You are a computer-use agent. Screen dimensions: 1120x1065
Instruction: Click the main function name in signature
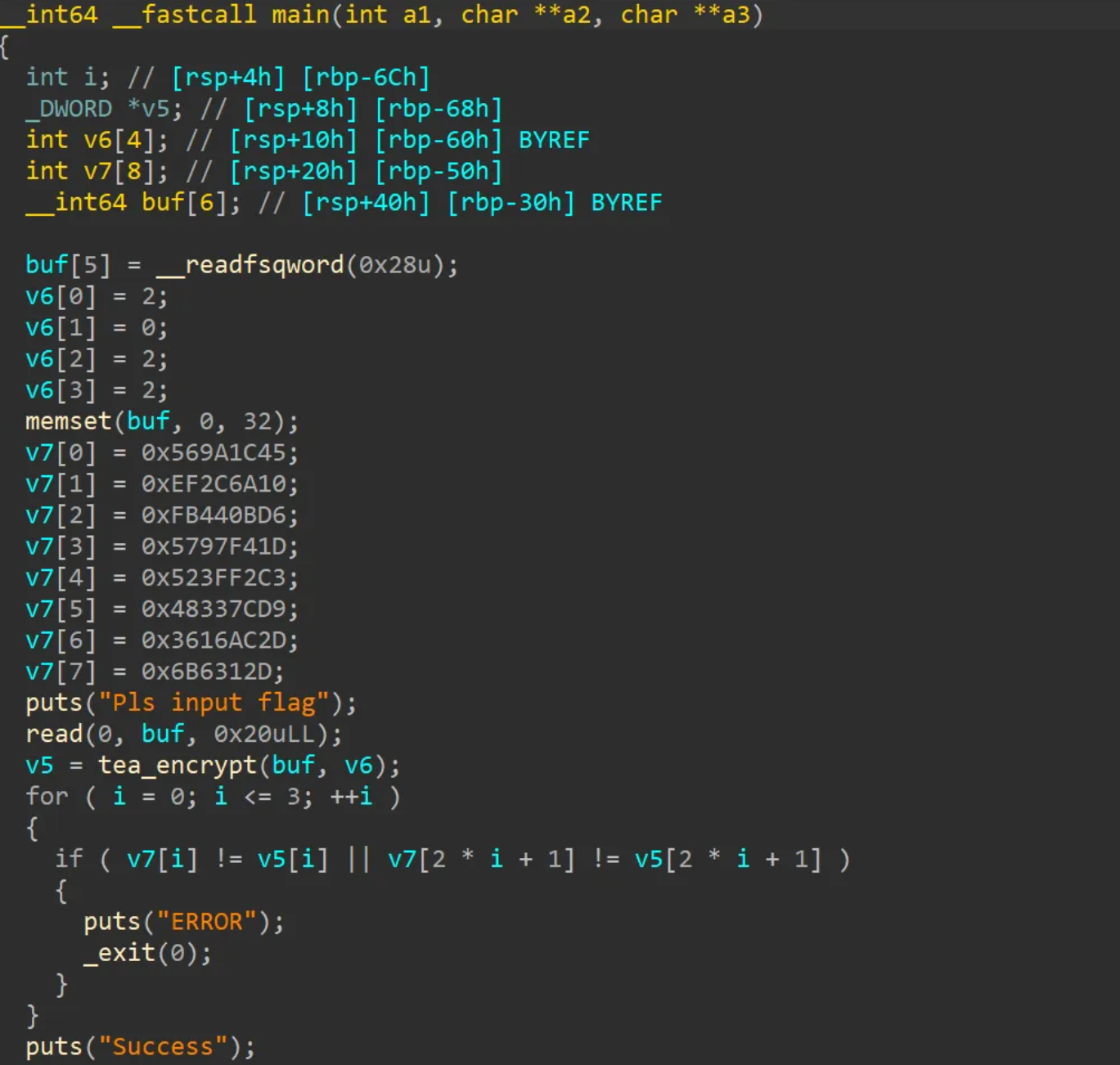click(300, 15)
